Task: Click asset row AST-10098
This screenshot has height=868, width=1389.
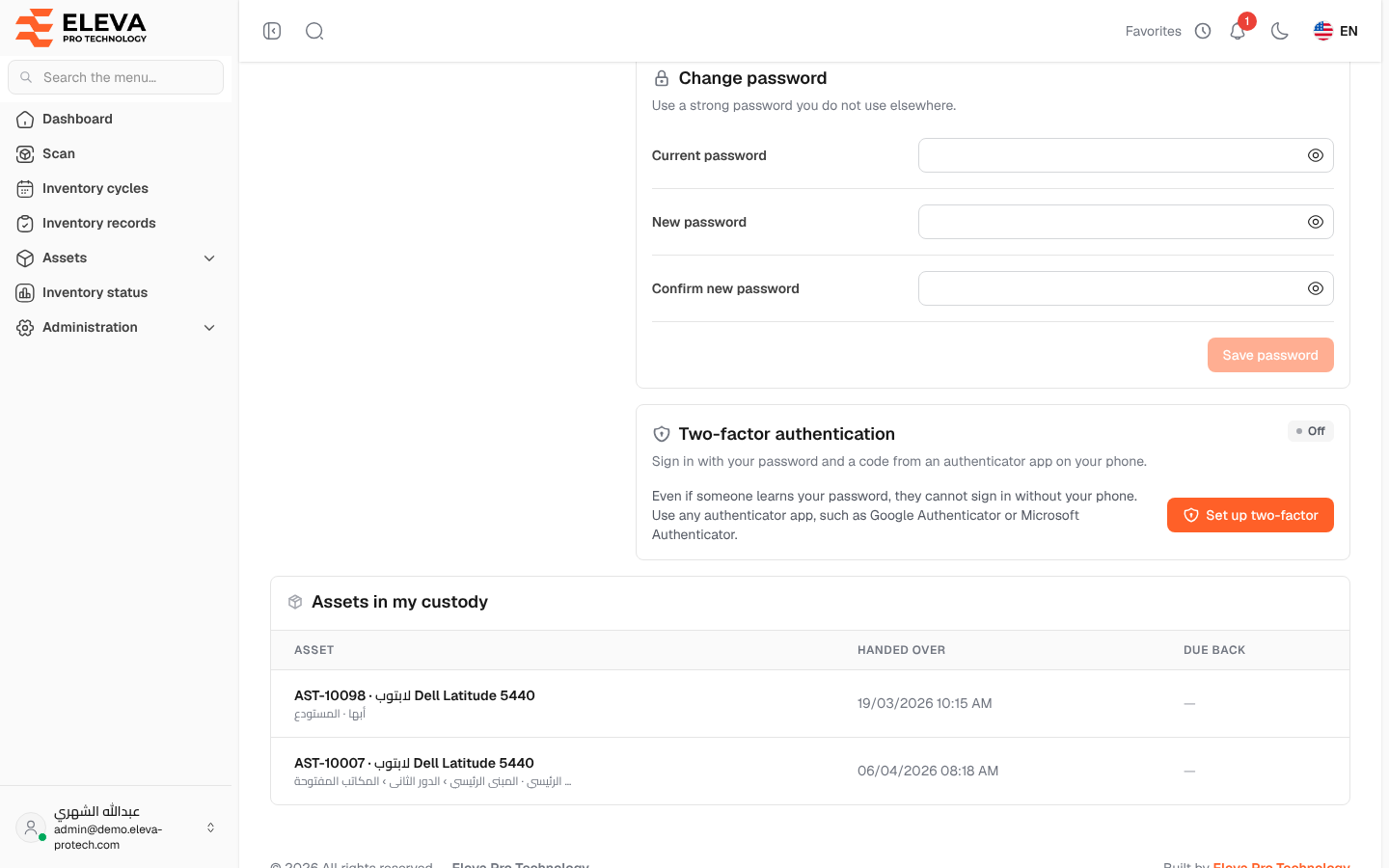Action: tap(810, 704)
